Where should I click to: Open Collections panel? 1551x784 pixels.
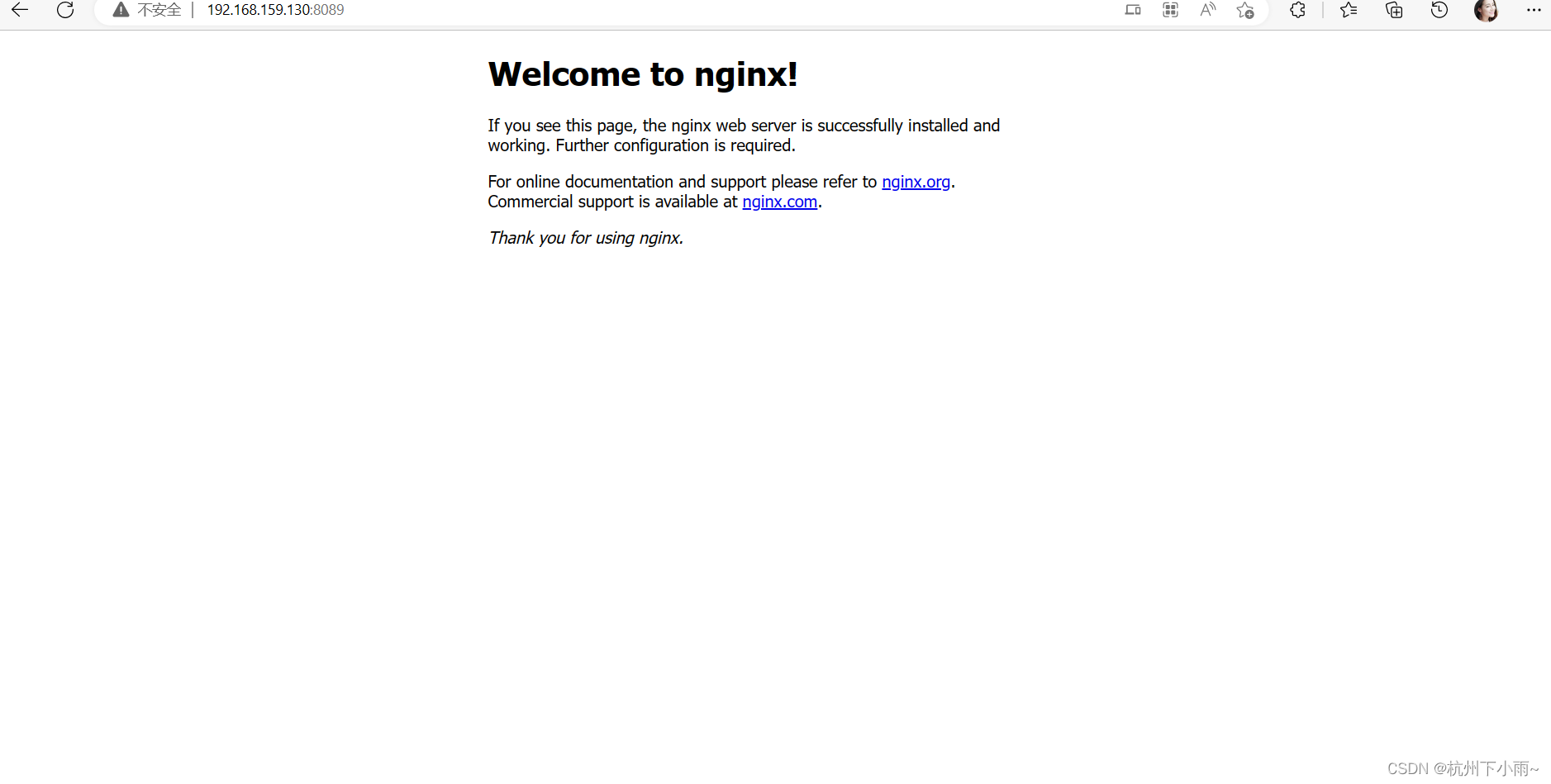tap(1394, 10)
